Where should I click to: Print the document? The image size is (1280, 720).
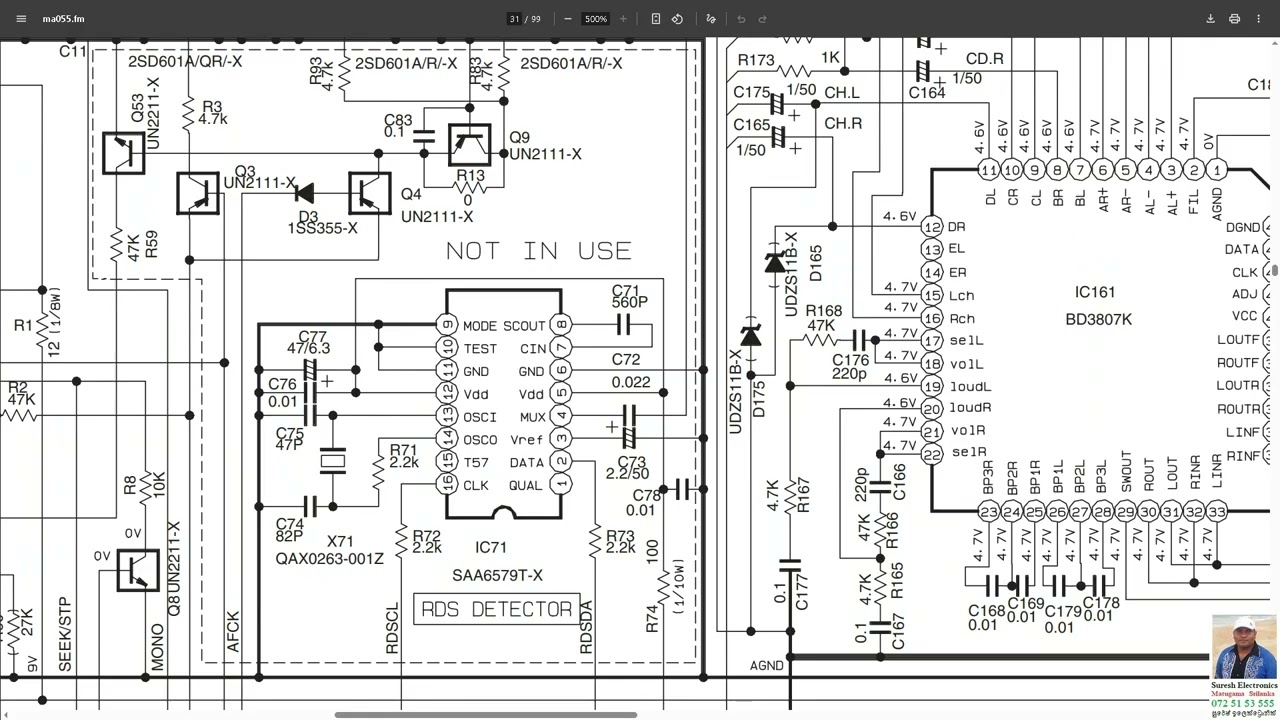[x=1234, y=19]
